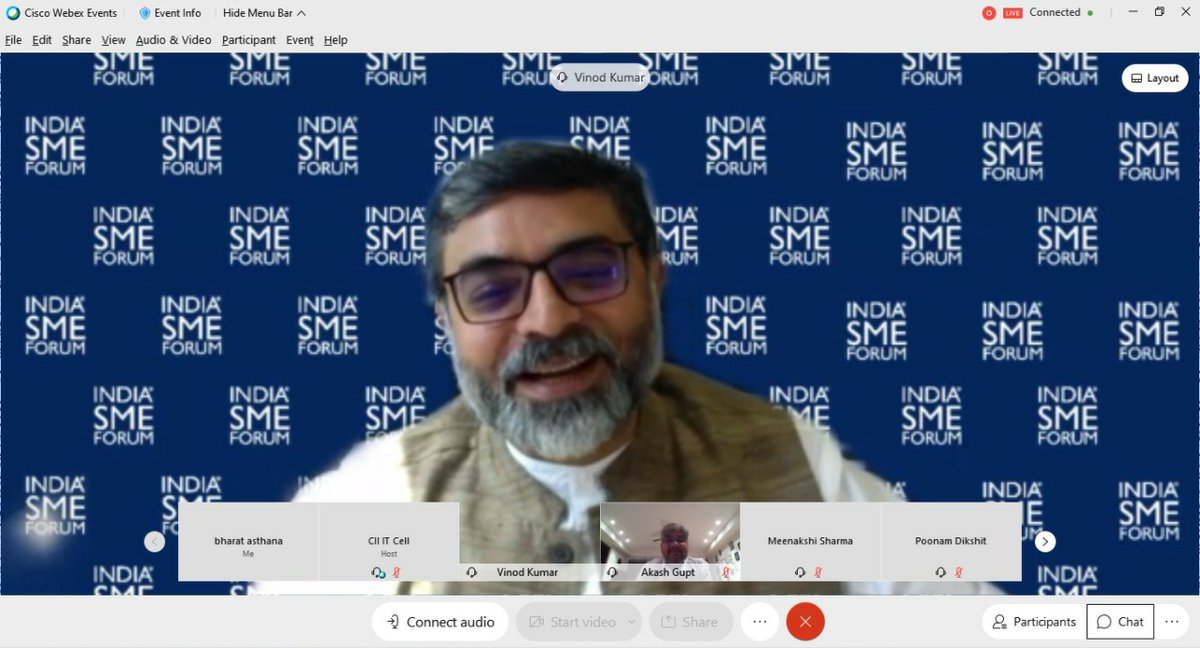This screenshot has width=1200, height=648.
Task: Click the Cisco Webex Events app icon
Action: point(13,13)
